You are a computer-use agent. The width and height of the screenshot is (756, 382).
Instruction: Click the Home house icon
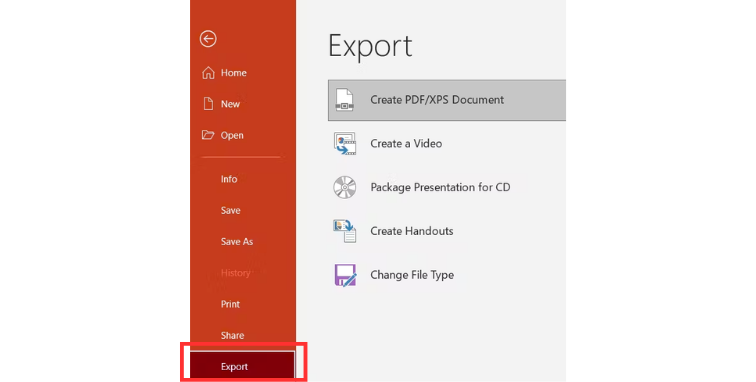point(208,73)
